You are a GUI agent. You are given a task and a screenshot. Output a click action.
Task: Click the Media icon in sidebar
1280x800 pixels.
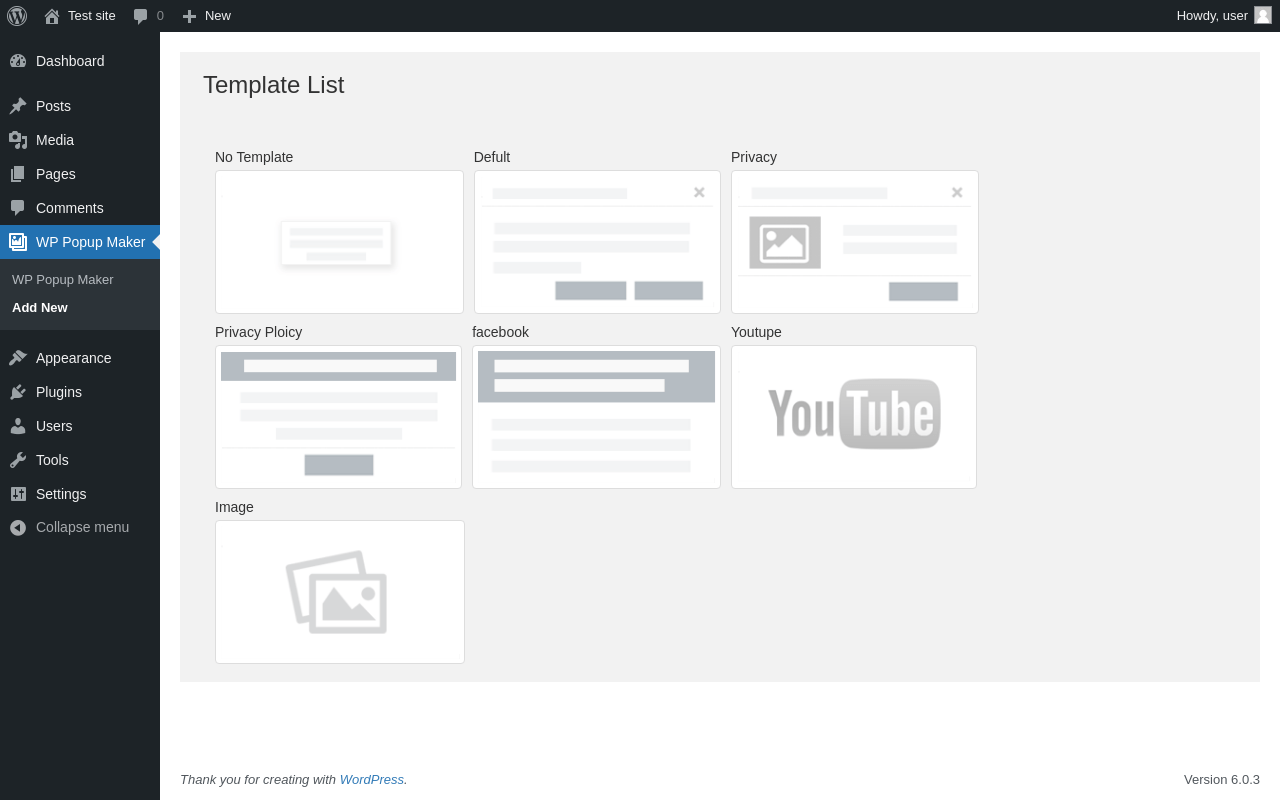click(x=18, y=140)
